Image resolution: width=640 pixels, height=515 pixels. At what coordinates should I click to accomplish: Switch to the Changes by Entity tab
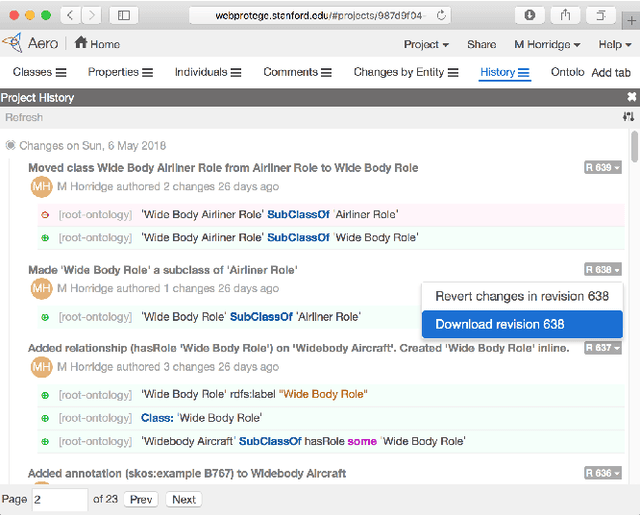(x=398, y=72)
